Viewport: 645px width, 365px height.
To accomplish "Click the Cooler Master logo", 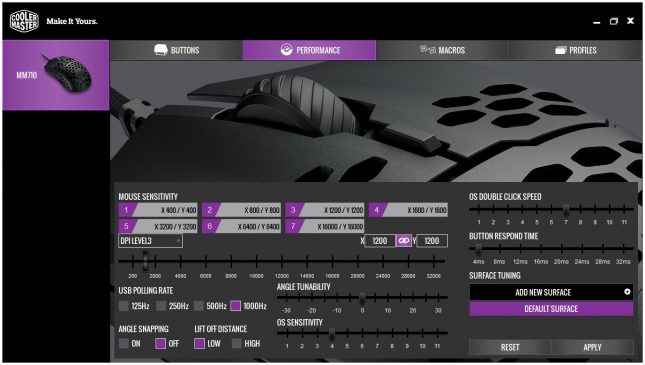I will click(x=24, y=21).
